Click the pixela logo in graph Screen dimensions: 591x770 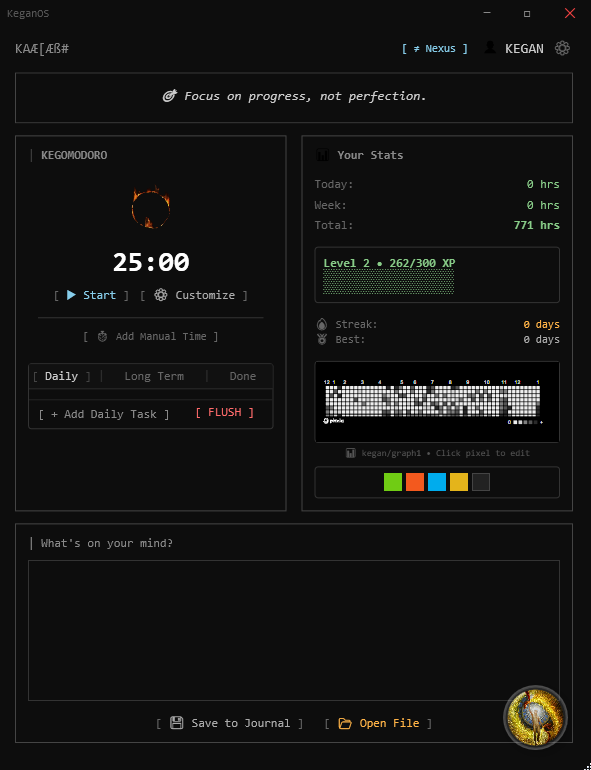(x=334, y=421)
